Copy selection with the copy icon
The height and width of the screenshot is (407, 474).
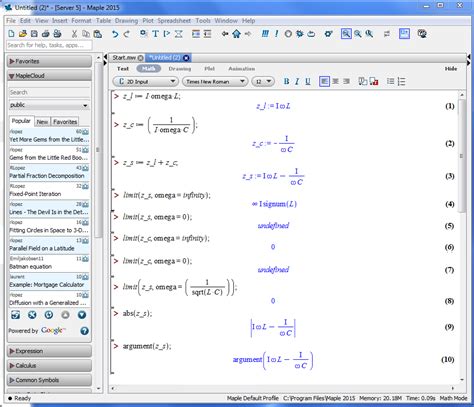point(86,34)
